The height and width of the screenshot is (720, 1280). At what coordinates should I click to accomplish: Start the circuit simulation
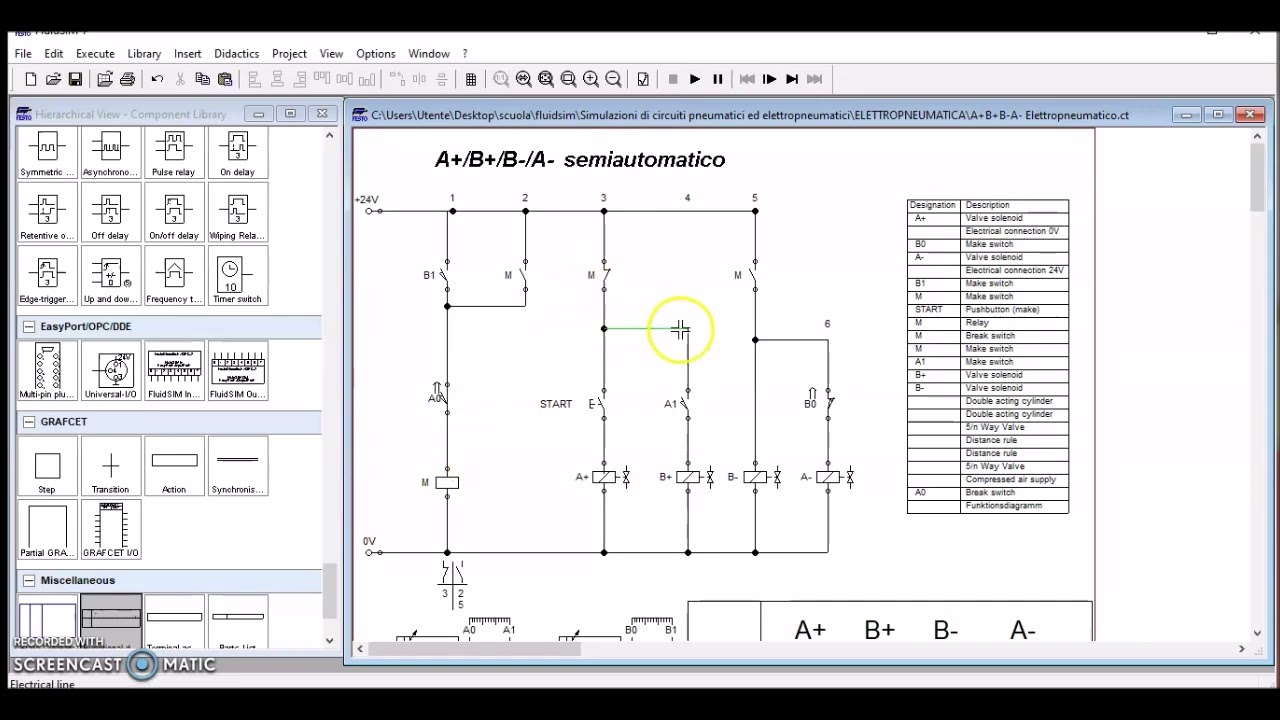[695, 79]
